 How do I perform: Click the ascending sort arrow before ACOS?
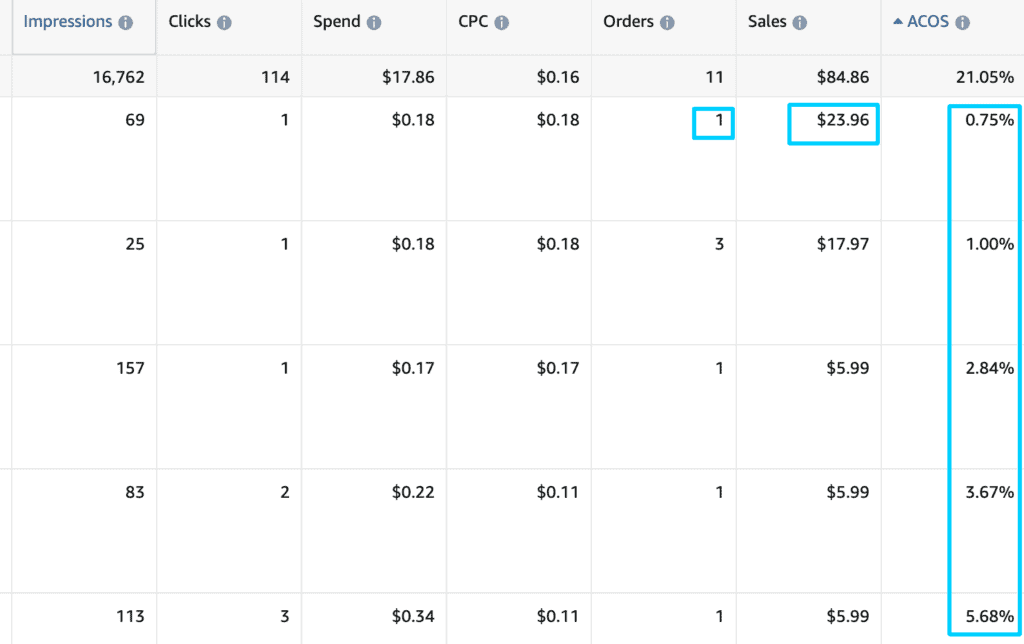coord(898,22)
